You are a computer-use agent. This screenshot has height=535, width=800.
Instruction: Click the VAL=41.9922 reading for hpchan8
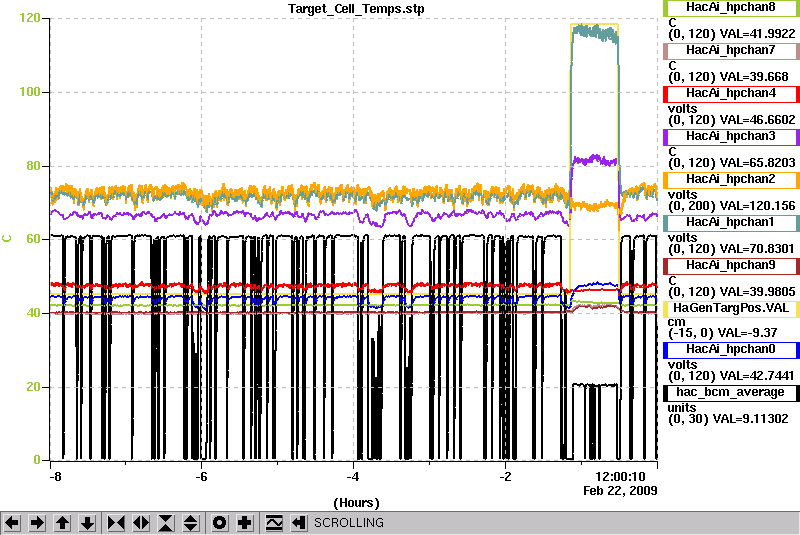(x=757, y=34)
